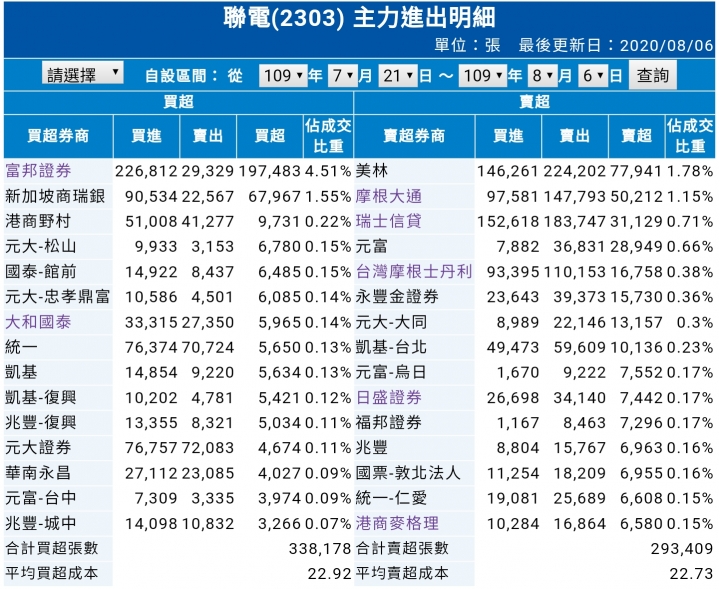The height and width of the screenshot is (589, 720).
Task: Select 統一-仁愛 row name
Action: click(x=391, y=498)
